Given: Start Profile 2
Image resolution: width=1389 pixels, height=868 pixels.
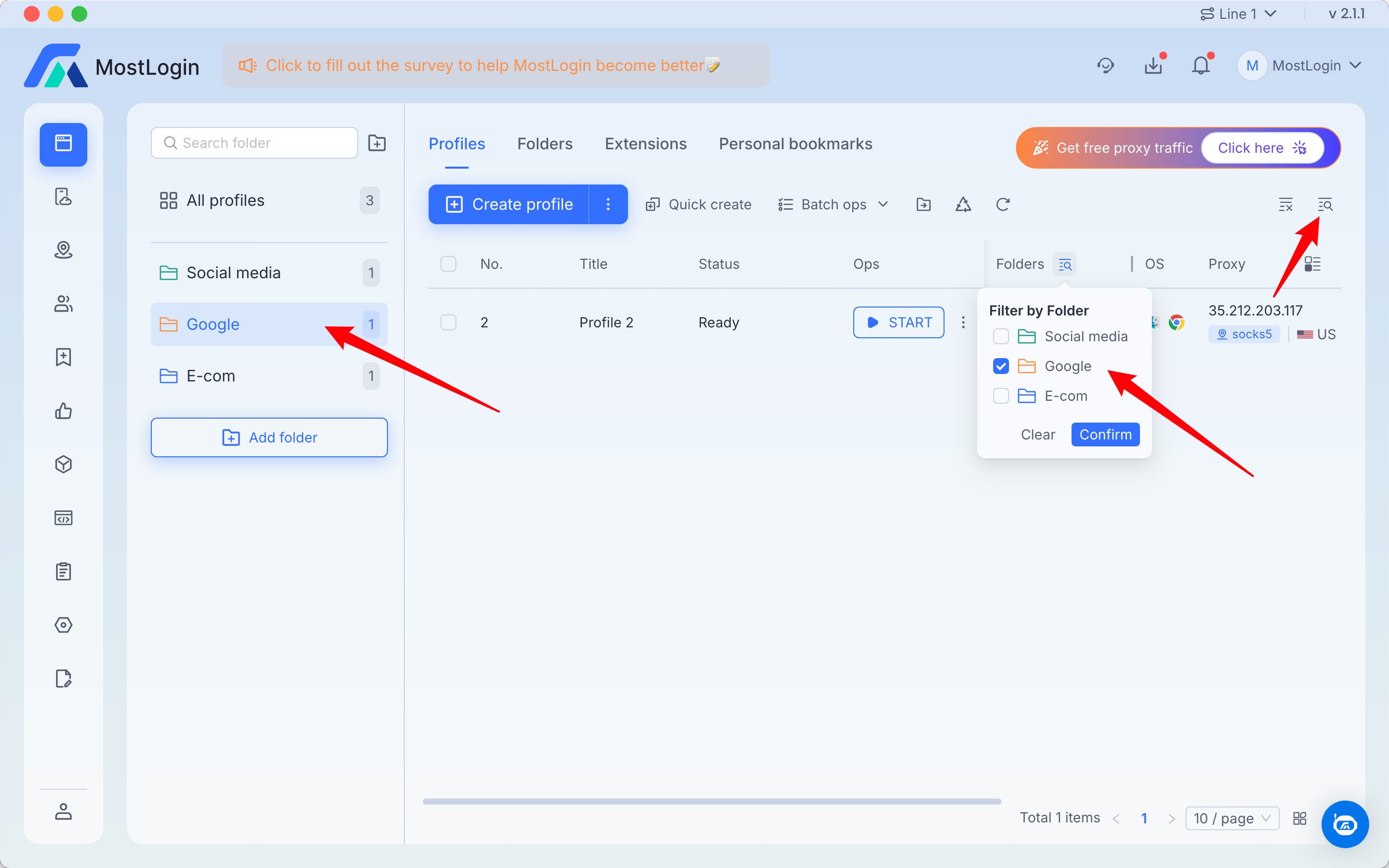Looking at the screenshot, I should (x=898, y=322).
